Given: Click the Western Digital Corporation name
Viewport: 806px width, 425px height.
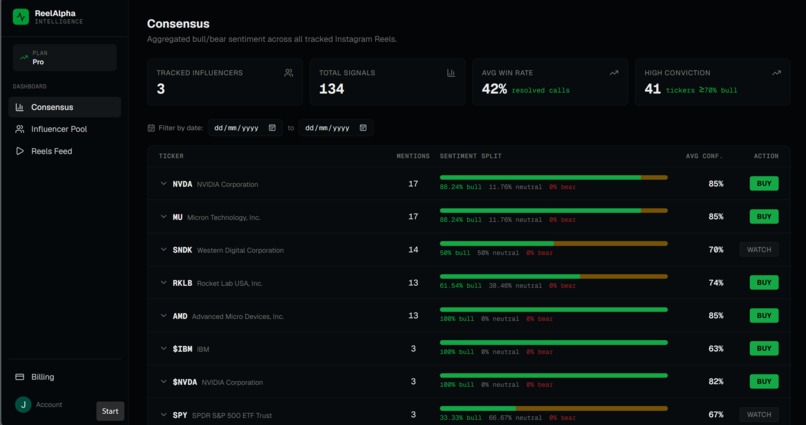Looking at the screenshot, I should [x=240, y=250].
